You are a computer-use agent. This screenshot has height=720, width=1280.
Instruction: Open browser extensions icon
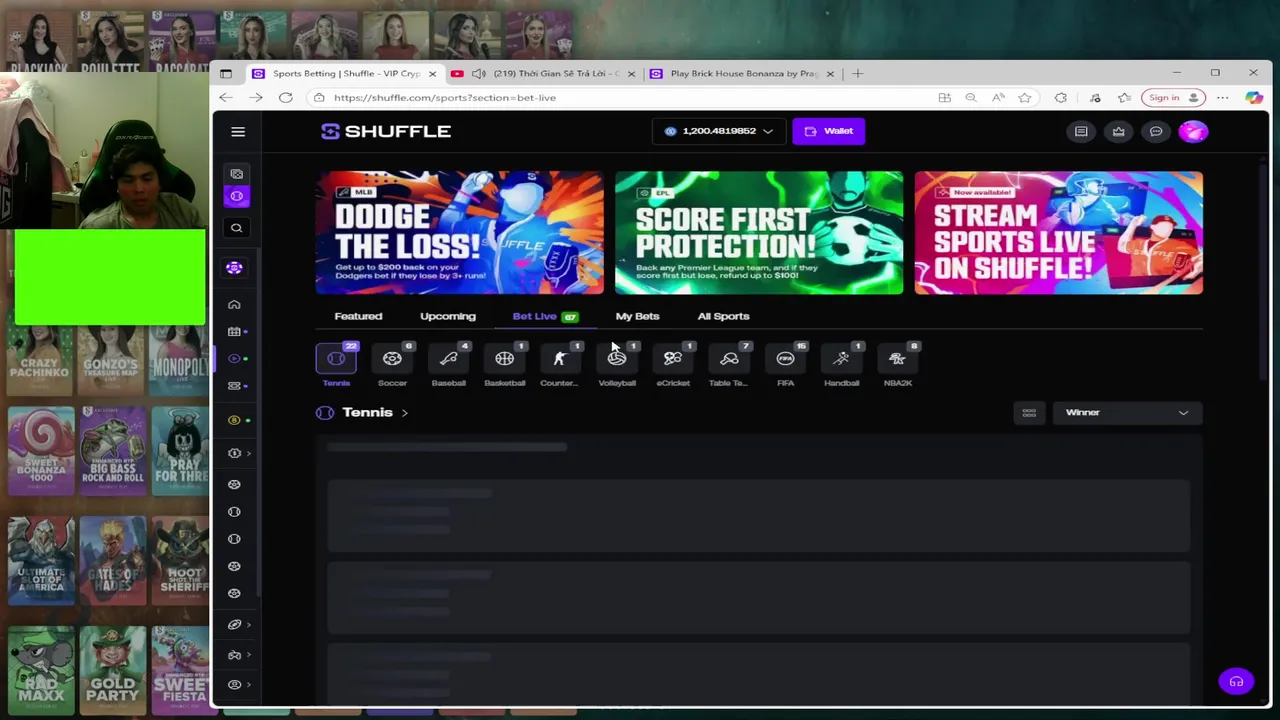click(x=1060, y=97)
